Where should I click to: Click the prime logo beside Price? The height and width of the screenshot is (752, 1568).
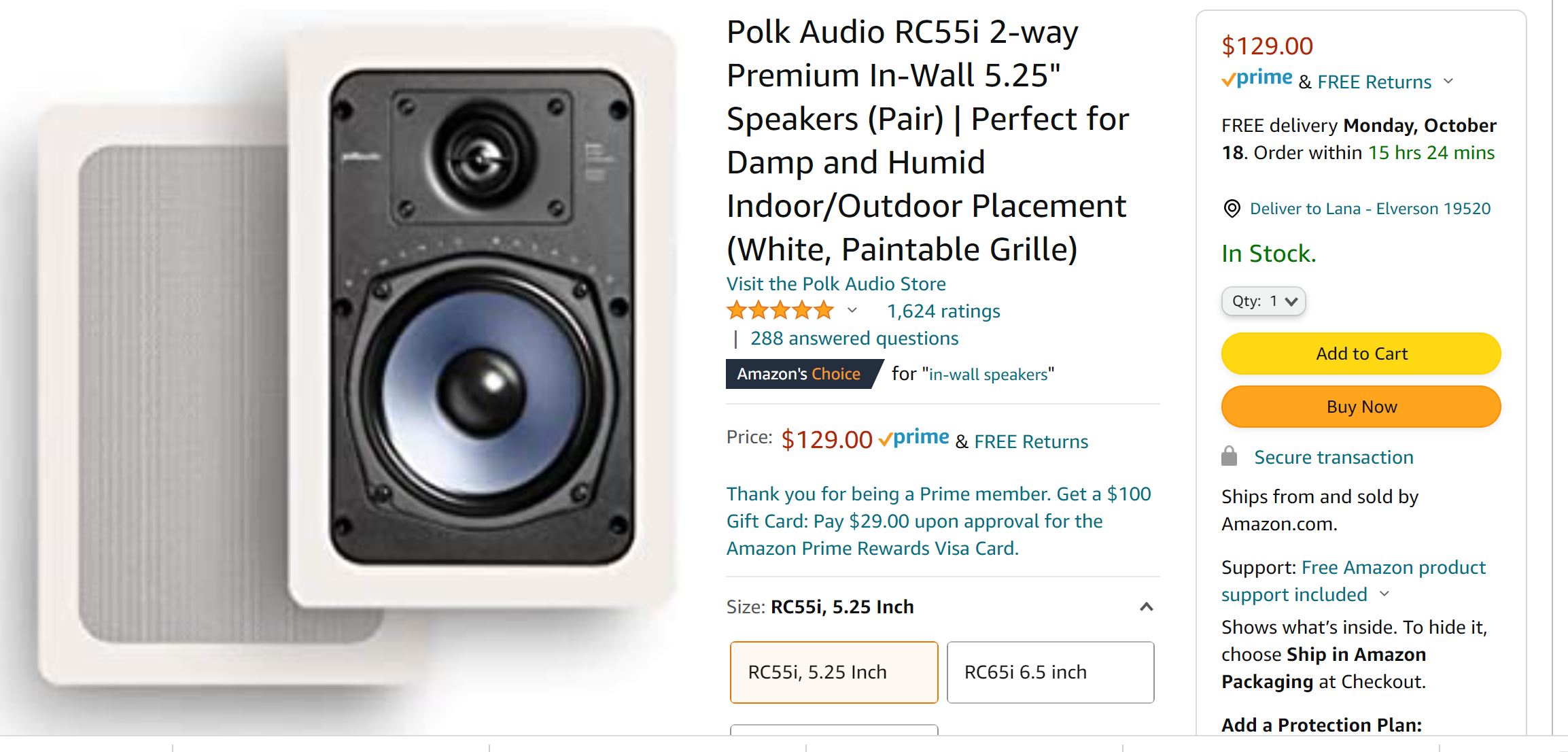[x=913, y=439]
